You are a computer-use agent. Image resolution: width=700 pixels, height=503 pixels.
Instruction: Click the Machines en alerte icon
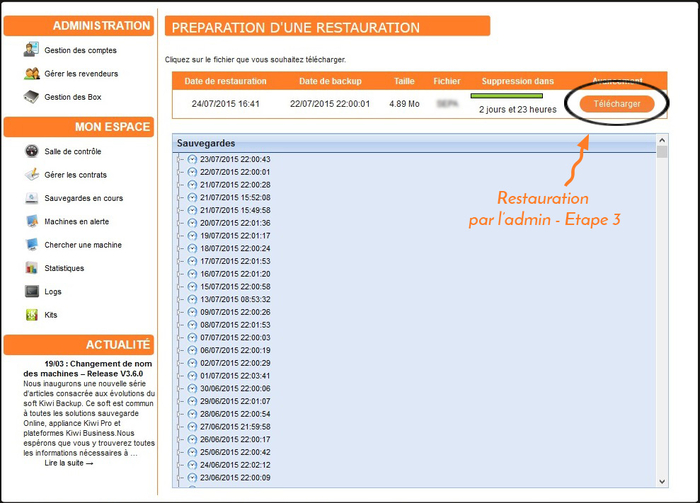[31, 222]
